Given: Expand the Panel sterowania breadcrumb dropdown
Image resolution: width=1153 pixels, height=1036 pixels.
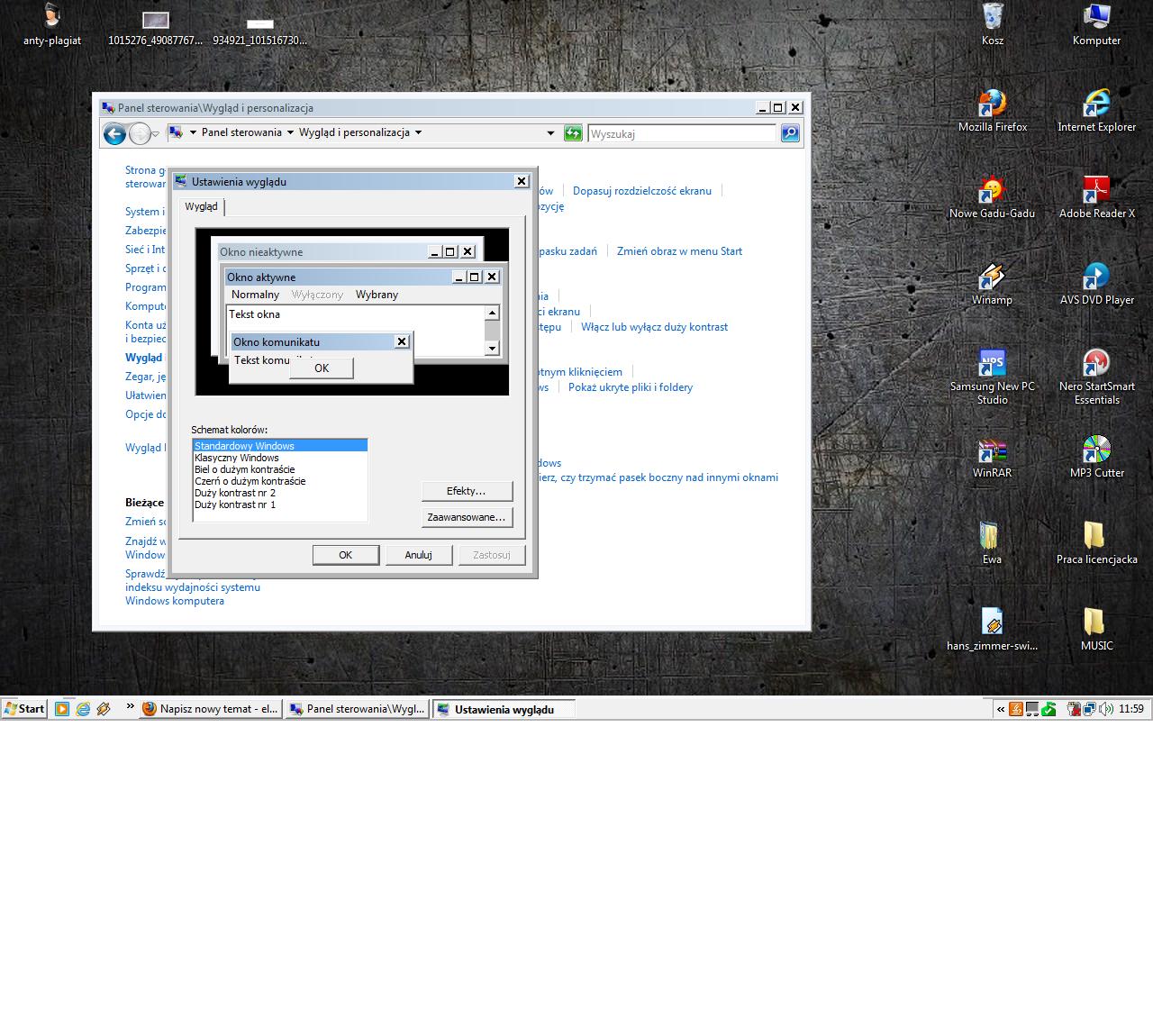Looking at the screenshot, I should (290, 132).
